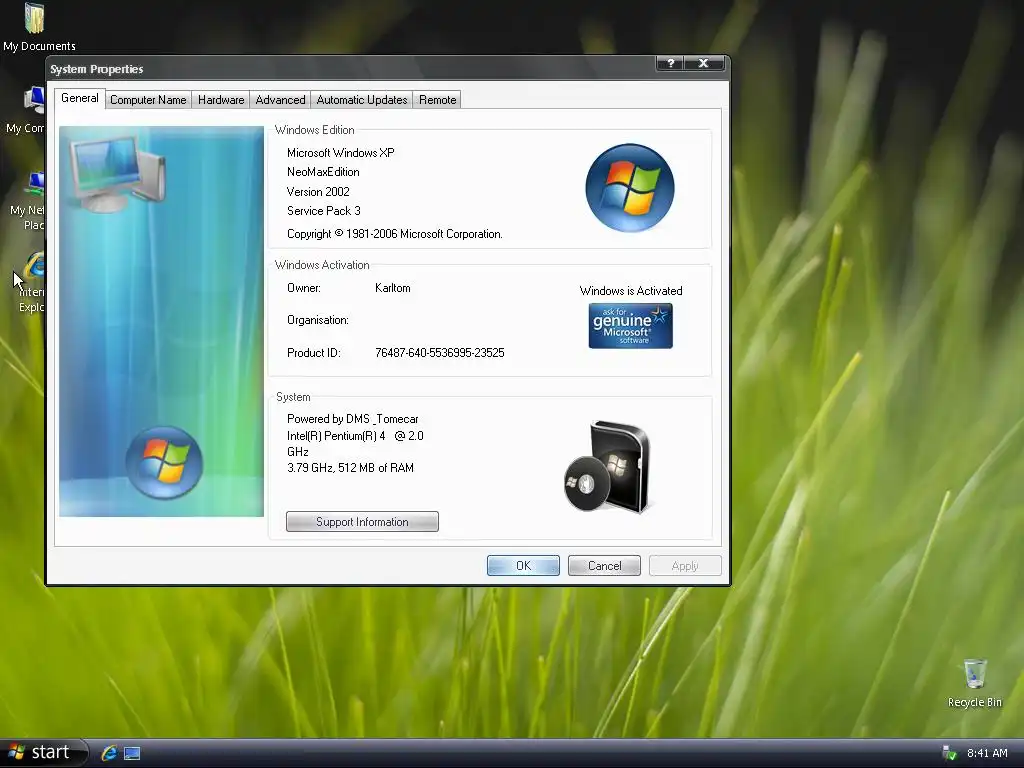
Task: Open the General tab
Action: click(x=80, y=98)
